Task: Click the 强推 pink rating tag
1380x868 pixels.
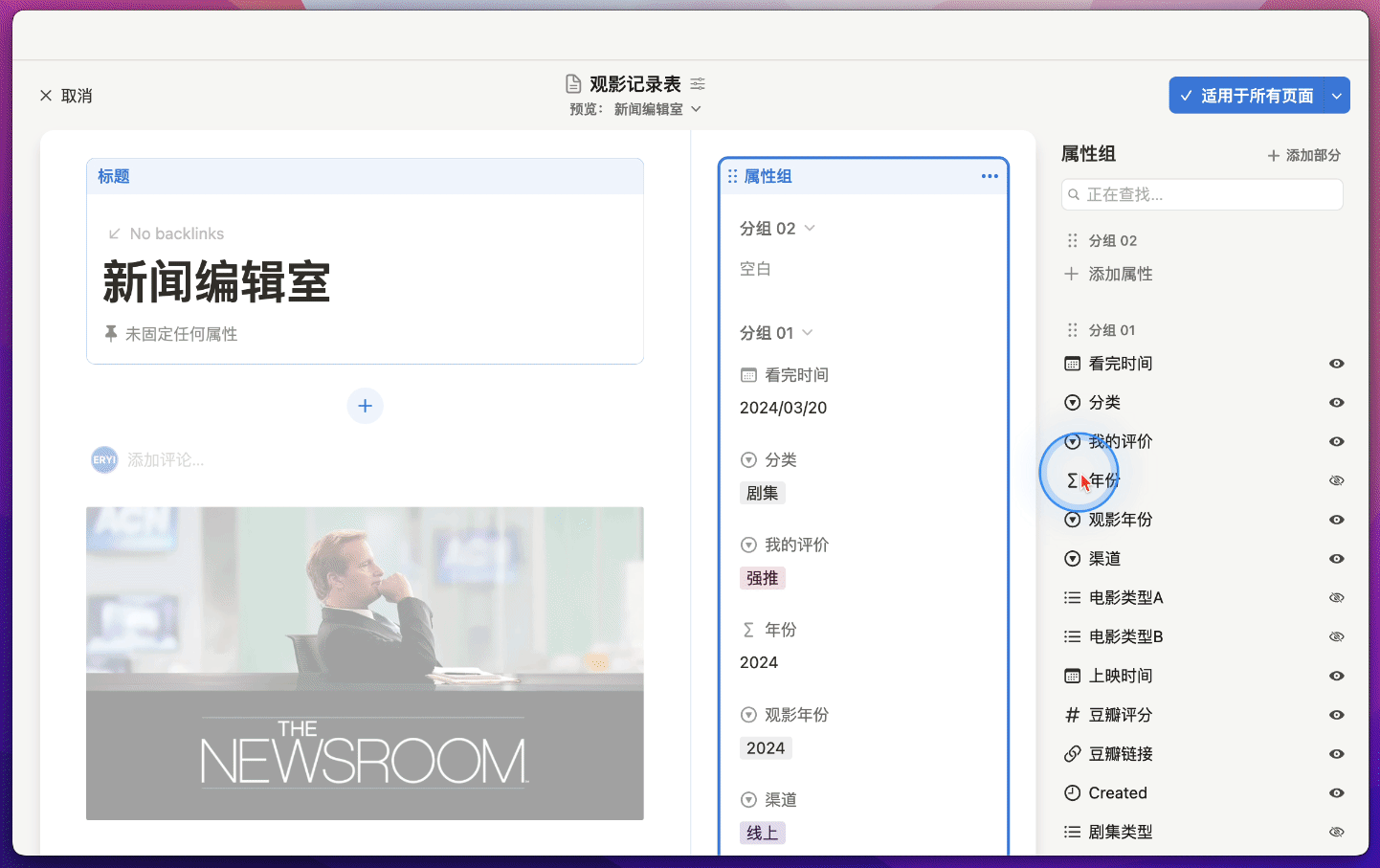Action: point(762,578)
